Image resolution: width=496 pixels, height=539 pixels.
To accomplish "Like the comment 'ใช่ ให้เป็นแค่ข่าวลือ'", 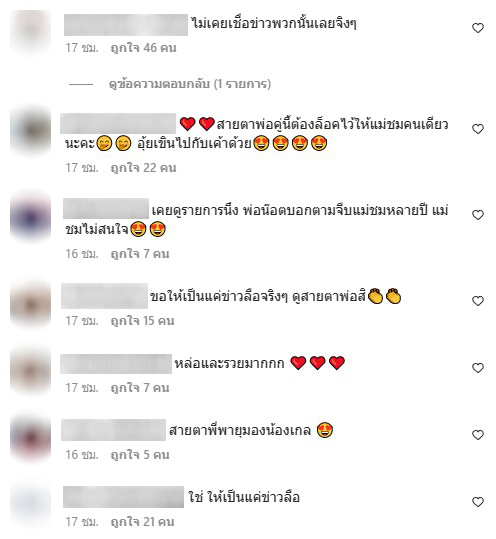I will (x=478, y=502).
